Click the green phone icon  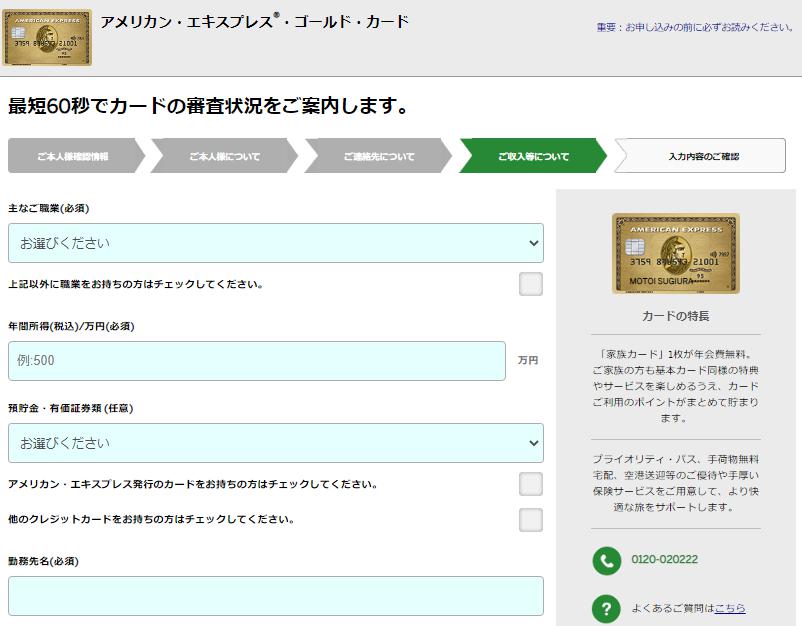606,560
